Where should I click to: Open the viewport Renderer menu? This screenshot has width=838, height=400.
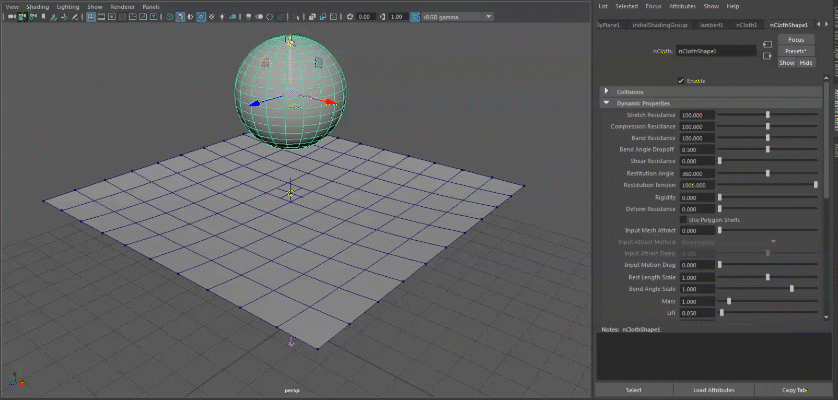click(123, 7)
